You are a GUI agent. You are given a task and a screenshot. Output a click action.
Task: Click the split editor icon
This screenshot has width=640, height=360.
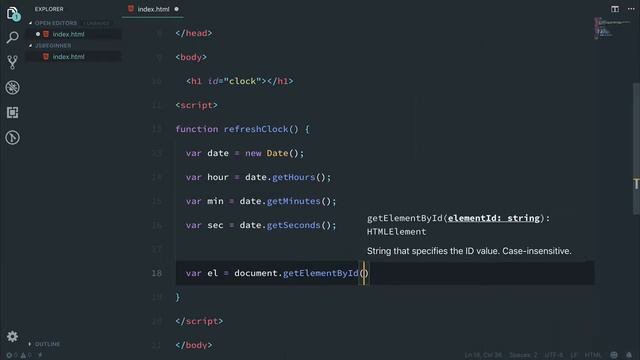(615, 9)
